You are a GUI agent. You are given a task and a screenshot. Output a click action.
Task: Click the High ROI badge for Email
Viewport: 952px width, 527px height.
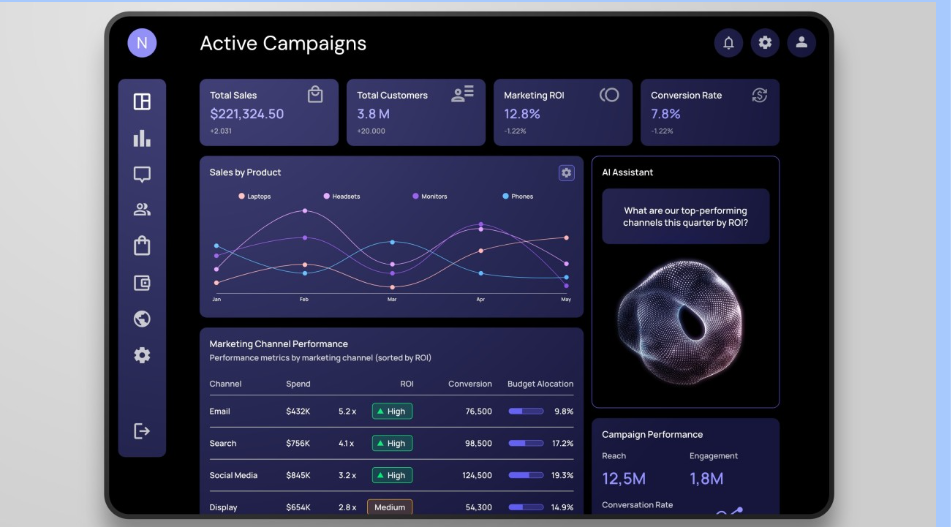392,411
